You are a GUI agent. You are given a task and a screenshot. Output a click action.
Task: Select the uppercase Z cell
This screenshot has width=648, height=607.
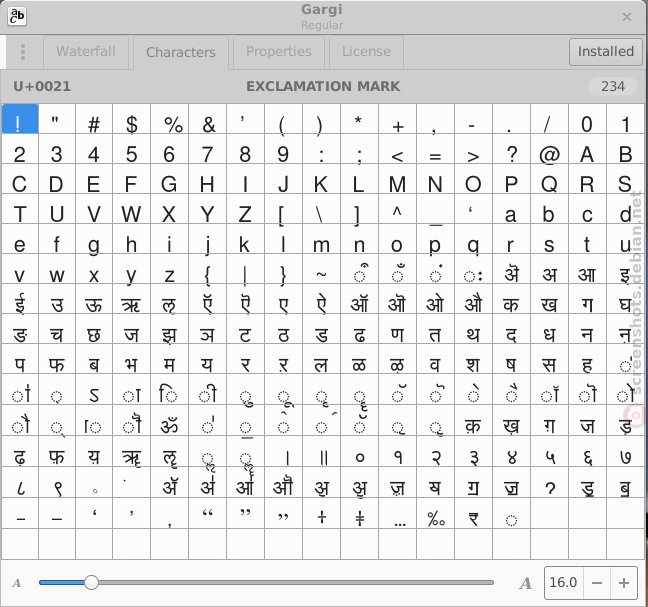(x=245, y=209)
